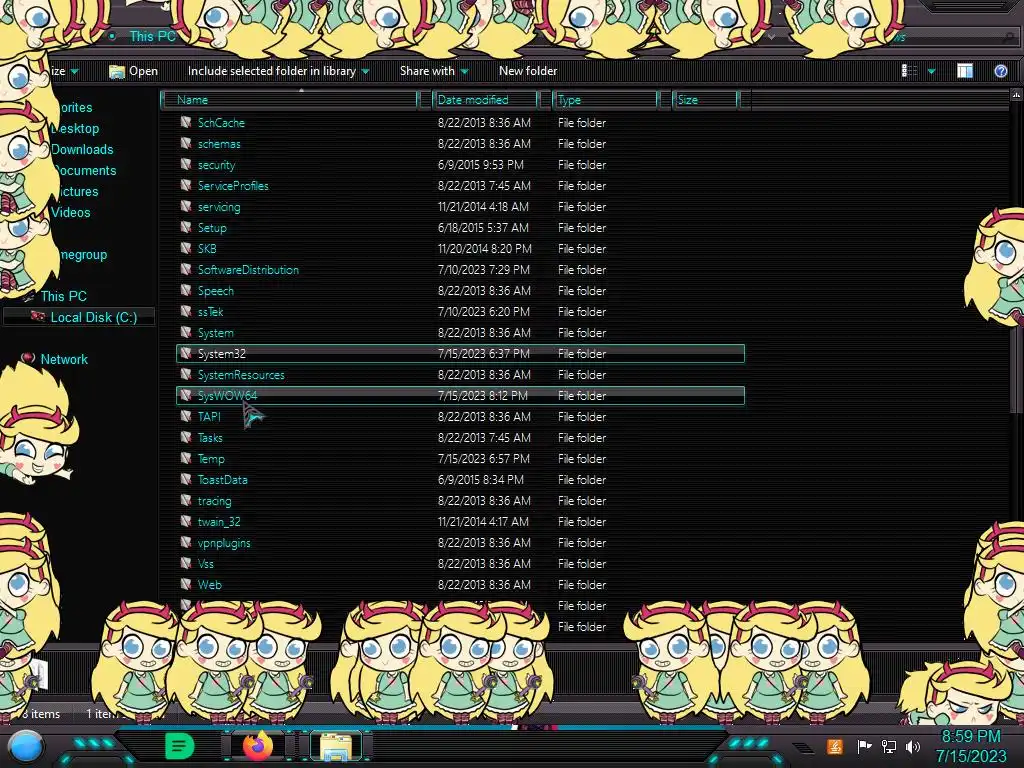Select the SystemResources folder name
1024x768 pixels.
pyautogui.click(x=241, y=374)
